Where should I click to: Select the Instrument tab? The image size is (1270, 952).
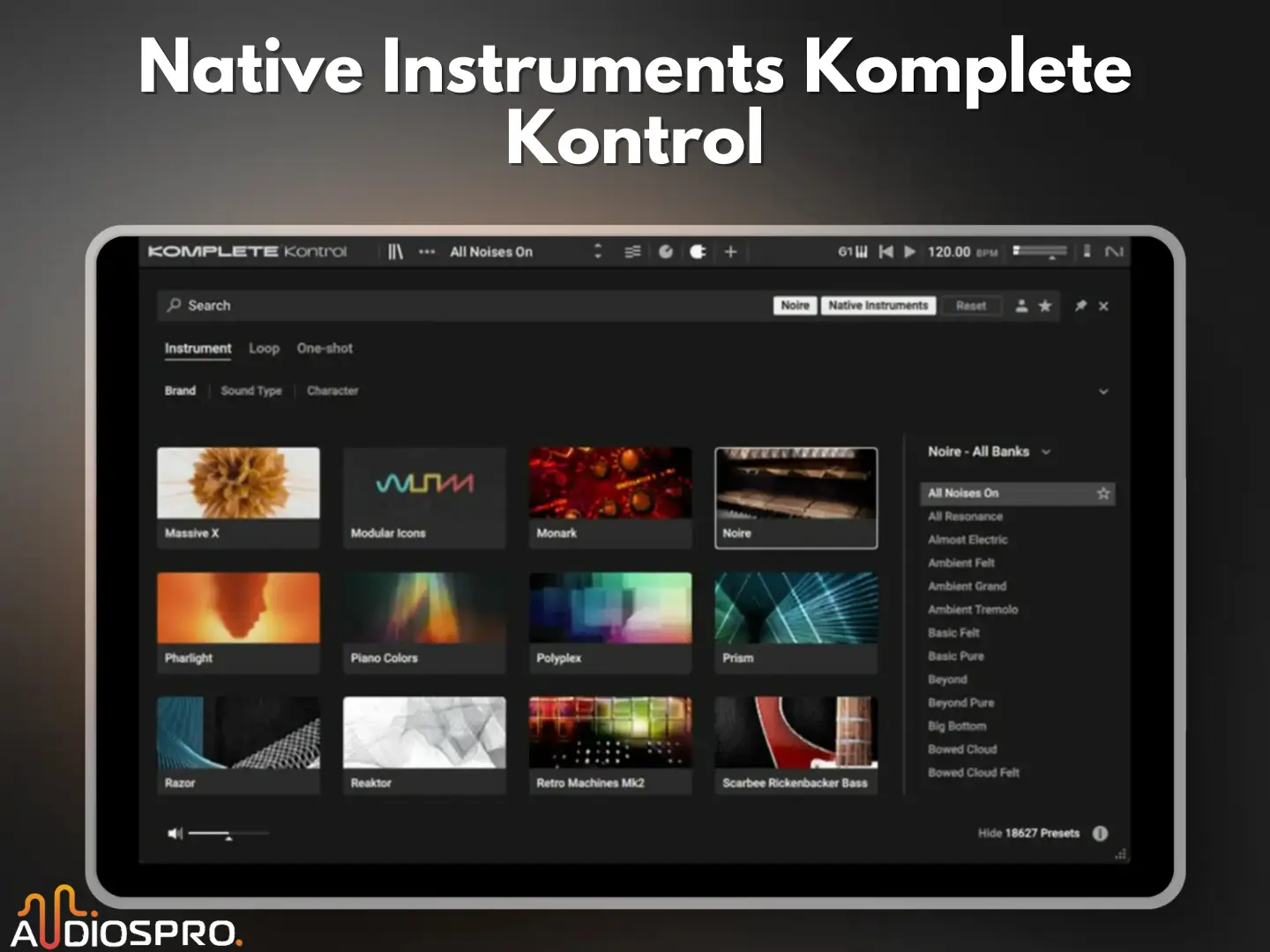coord(198,348)
